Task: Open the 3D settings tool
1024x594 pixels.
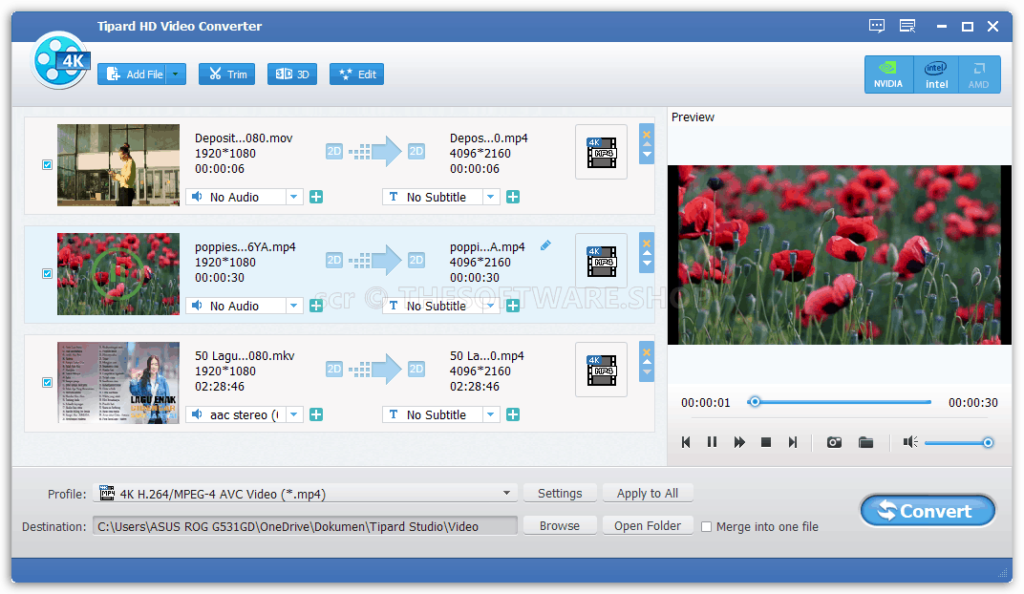Action: pos(292,74)
